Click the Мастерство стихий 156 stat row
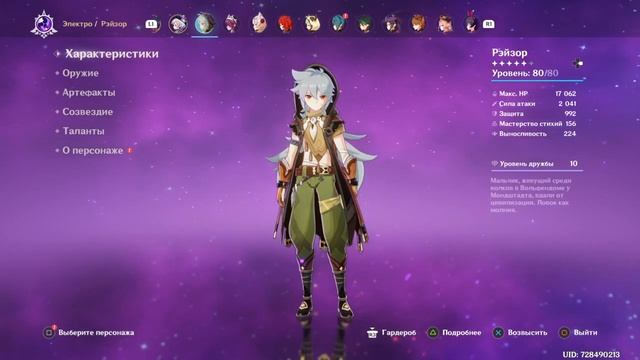 pyautogui.click(x=534, y=124)
